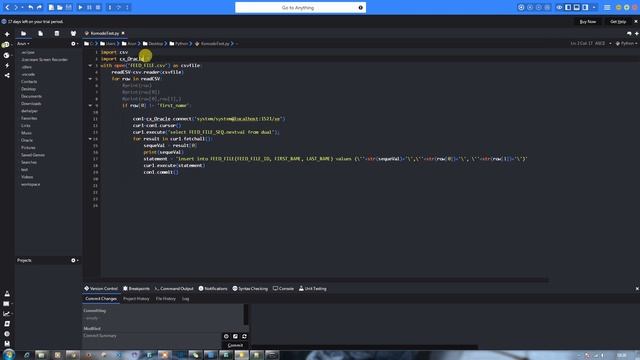Open a file via folder icon
Viewport: 640px width, 360px height.
[x=60, y=7]
